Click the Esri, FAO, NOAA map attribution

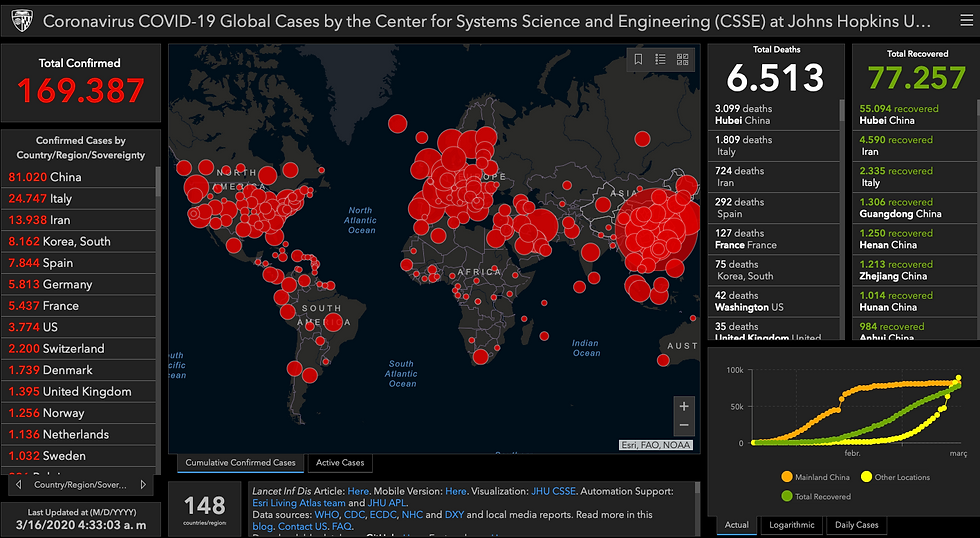pos(656,445)
